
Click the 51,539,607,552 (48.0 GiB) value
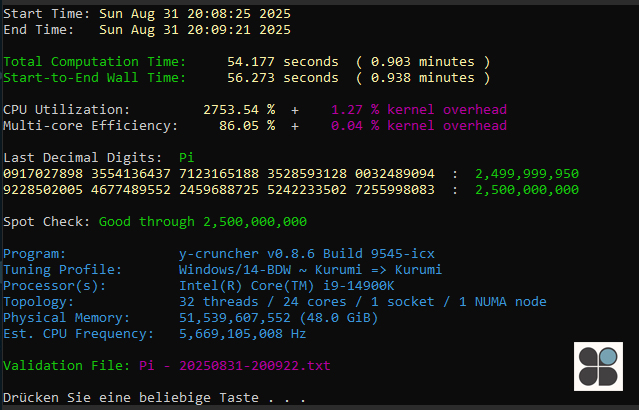[x=279, y=318]
